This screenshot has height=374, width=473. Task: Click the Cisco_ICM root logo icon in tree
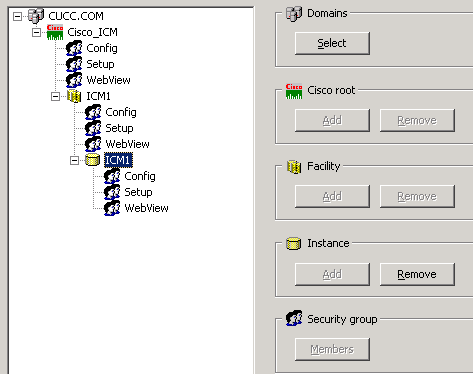(55, 32)
